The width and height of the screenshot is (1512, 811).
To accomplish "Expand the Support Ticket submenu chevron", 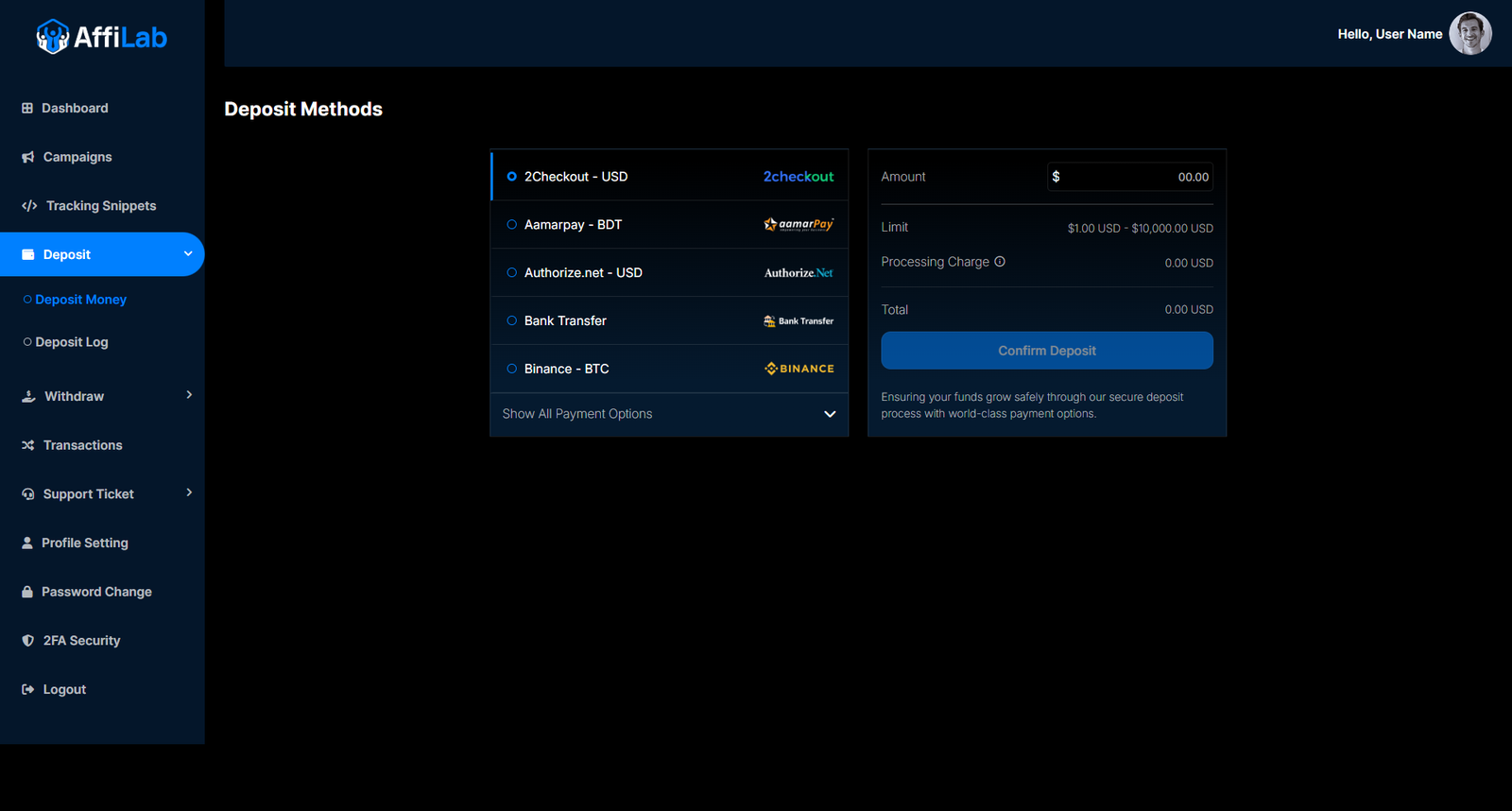I will 189,492.
